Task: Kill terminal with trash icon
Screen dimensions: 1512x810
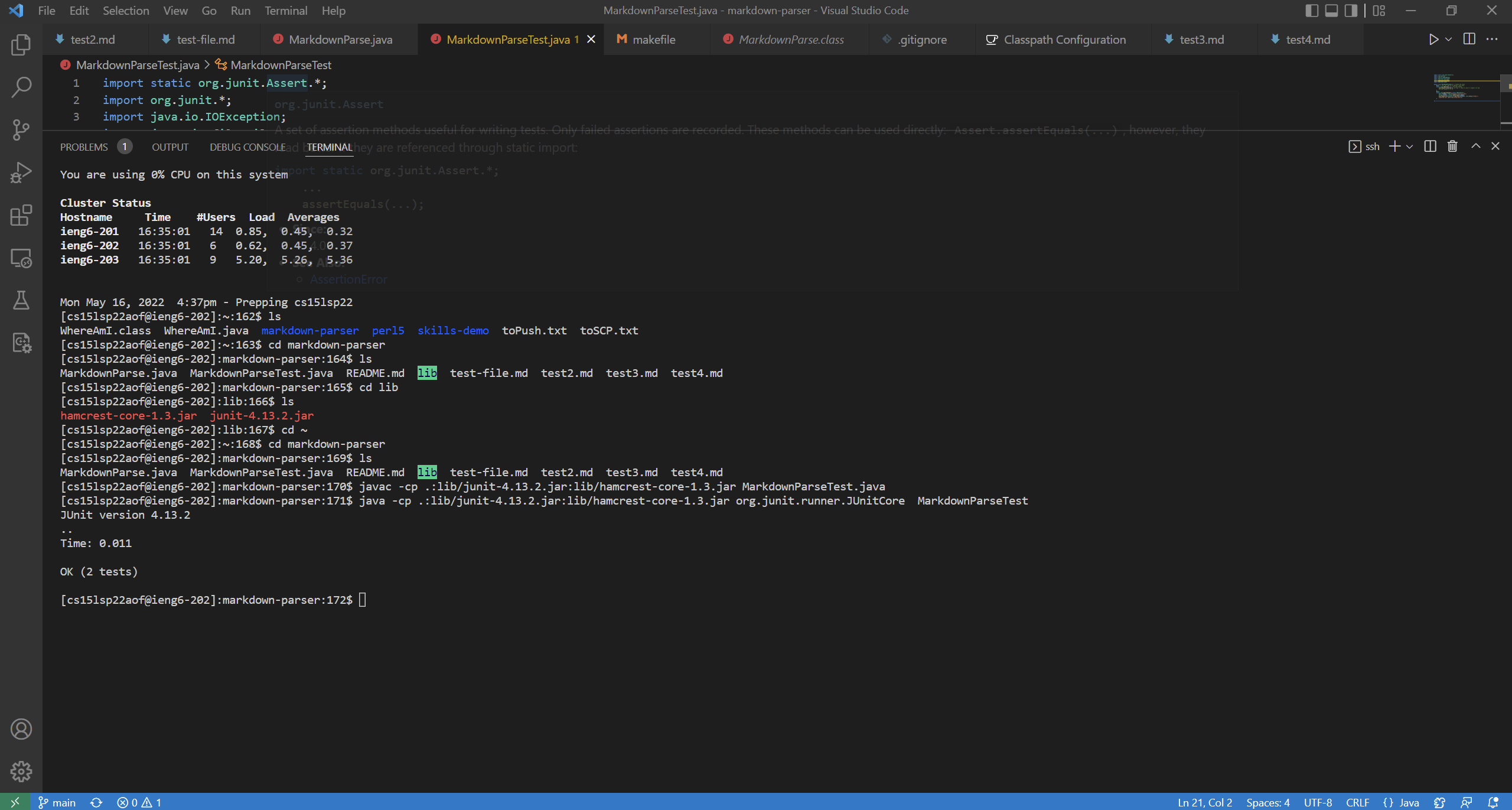Action: tap(1452, 146)
